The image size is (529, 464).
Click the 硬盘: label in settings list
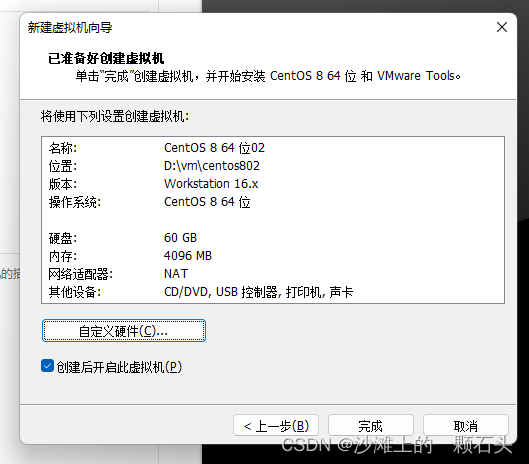pyautogui.click(x=63, y=238)
